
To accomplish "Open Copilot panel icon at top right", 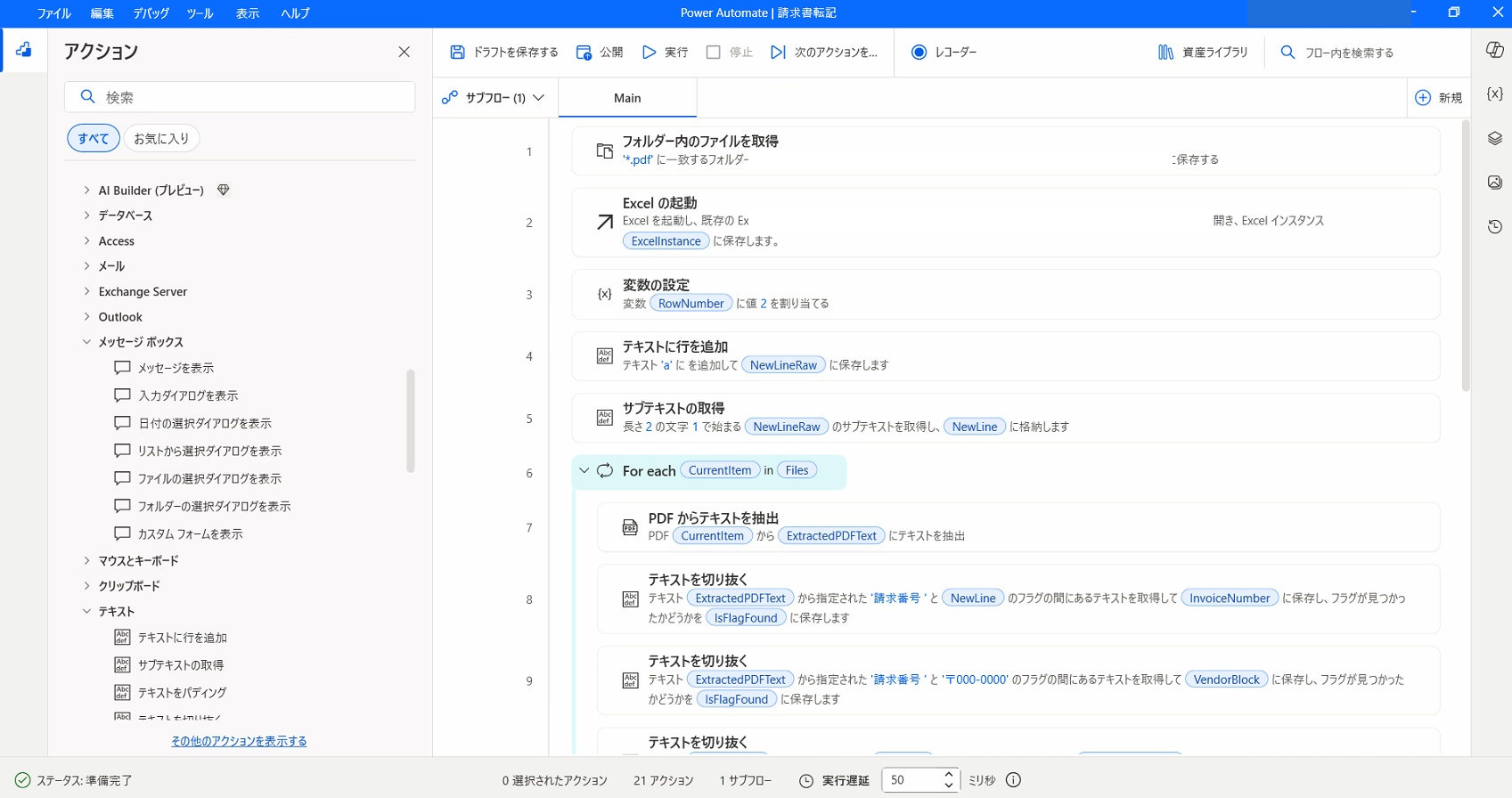I will point(1495,50).
